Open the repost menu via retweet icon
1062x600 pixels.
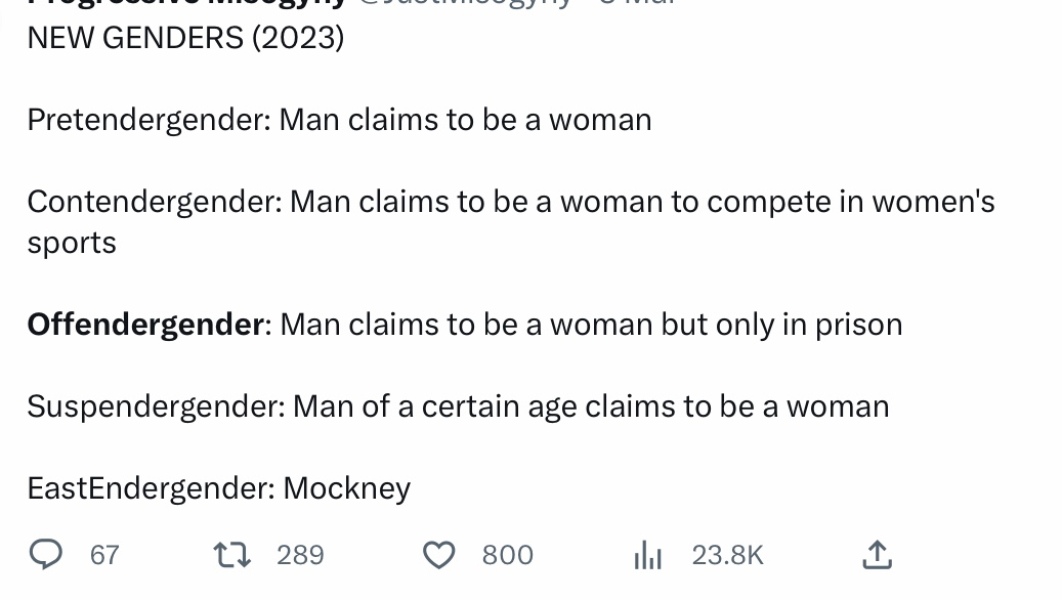232,554
